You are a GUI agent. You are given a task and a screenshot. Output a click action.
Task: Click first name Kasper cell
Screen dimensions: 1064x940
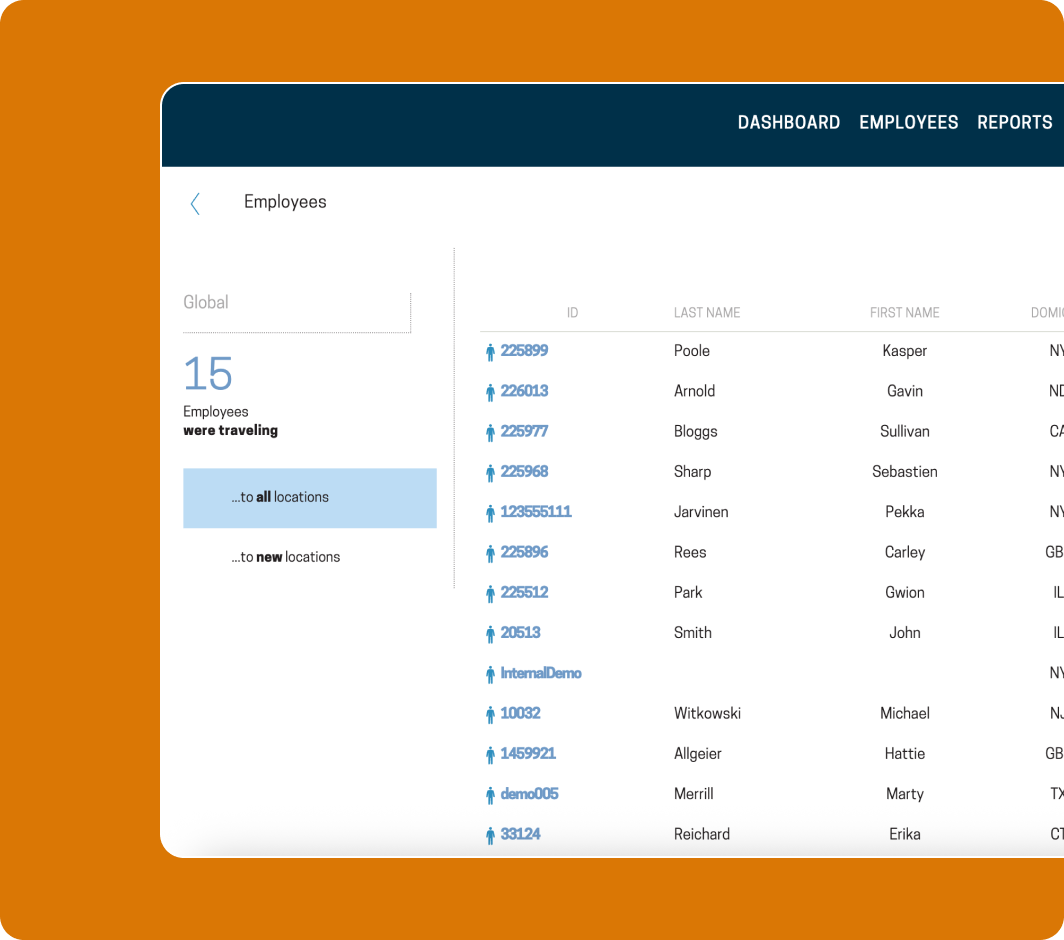905,351
